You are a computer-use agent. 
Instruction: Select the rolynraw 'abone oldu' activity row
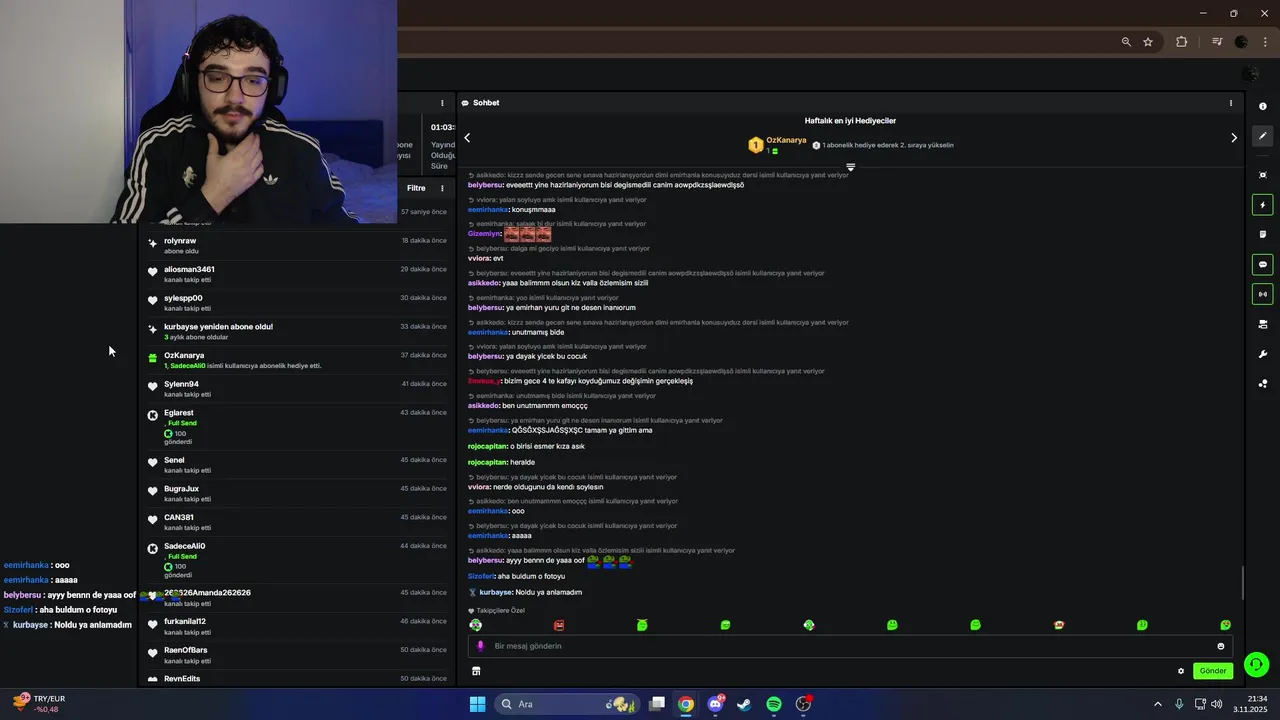tap(298, 245)
